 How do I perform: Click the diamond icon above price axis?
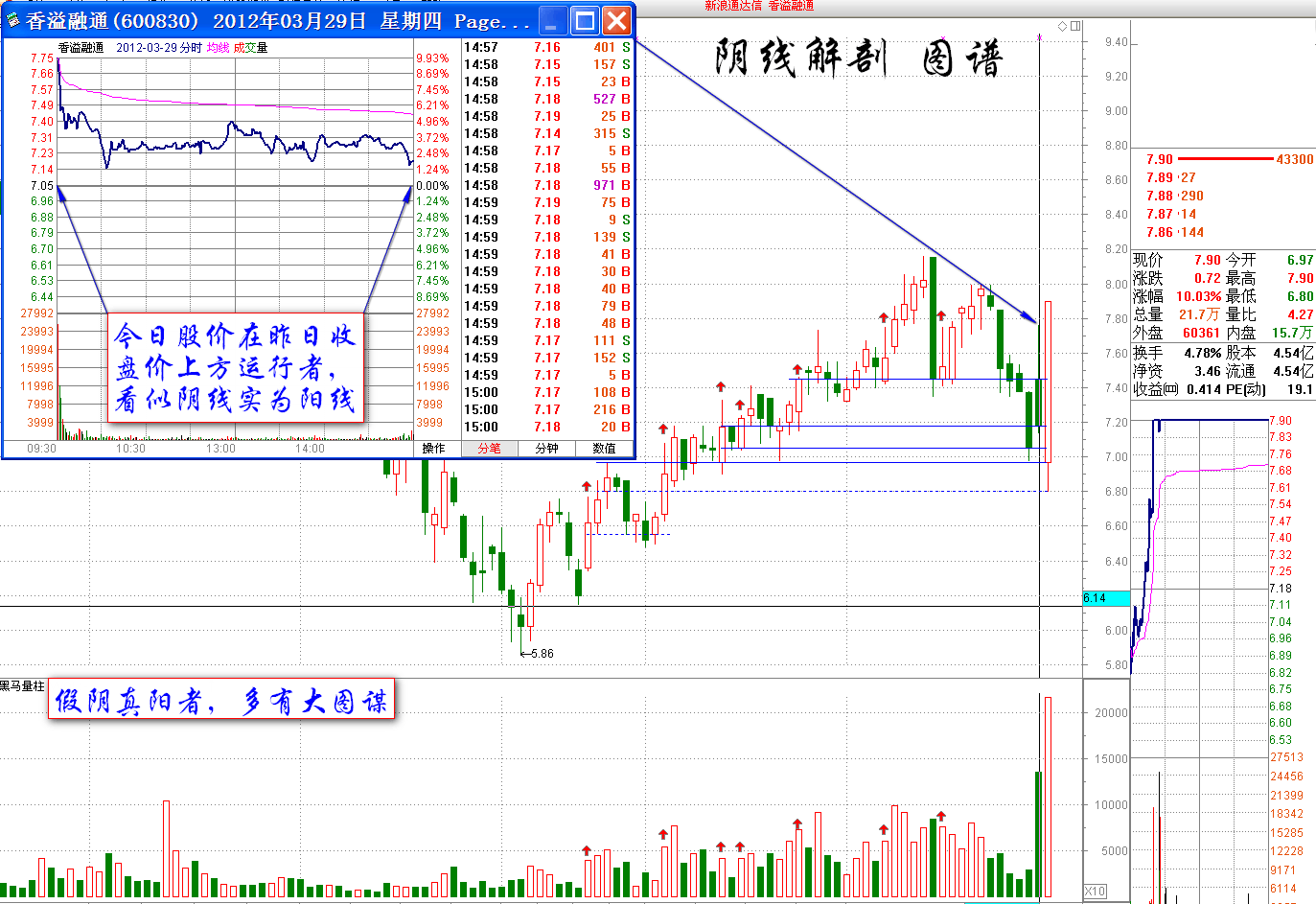[1062, 26]
